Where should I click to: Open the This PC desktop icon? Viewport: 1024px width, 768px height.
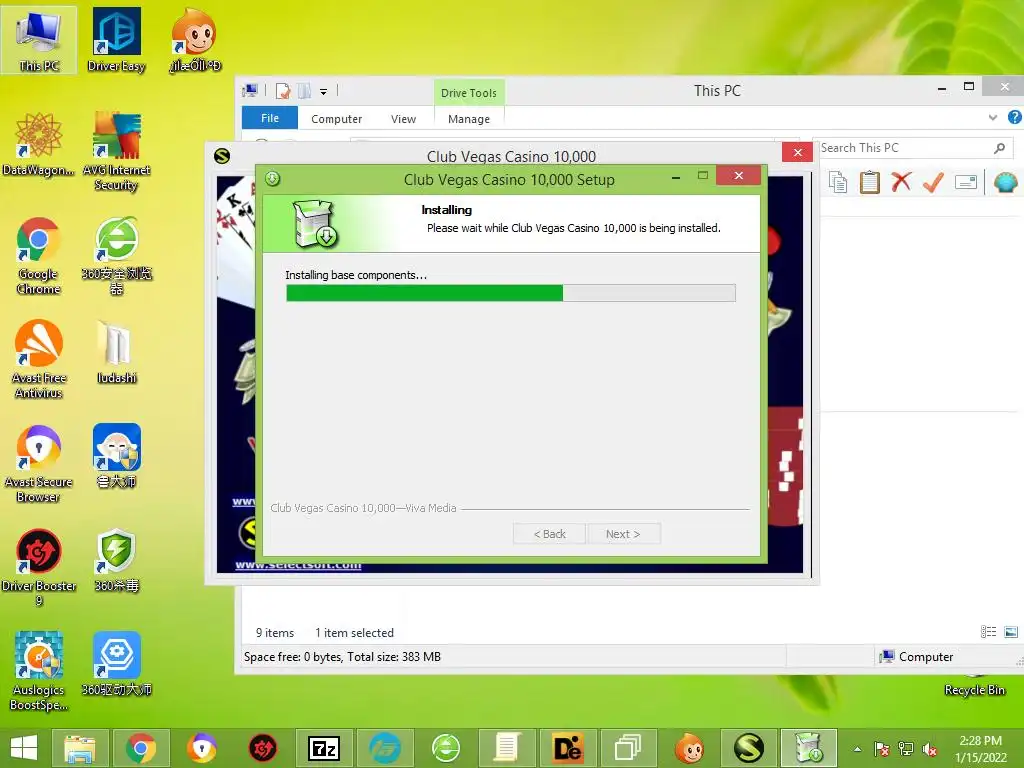(39, 39)
